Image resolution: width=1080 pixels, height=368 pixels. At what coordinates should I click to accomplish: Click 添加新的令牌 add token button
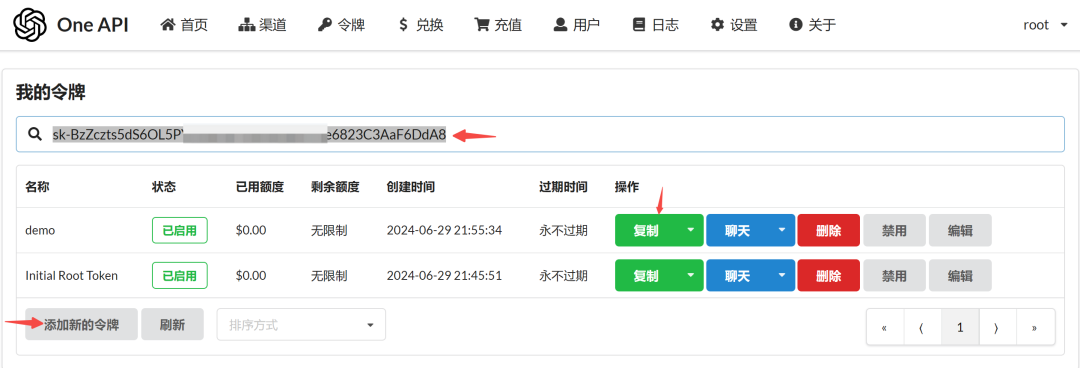81,325
